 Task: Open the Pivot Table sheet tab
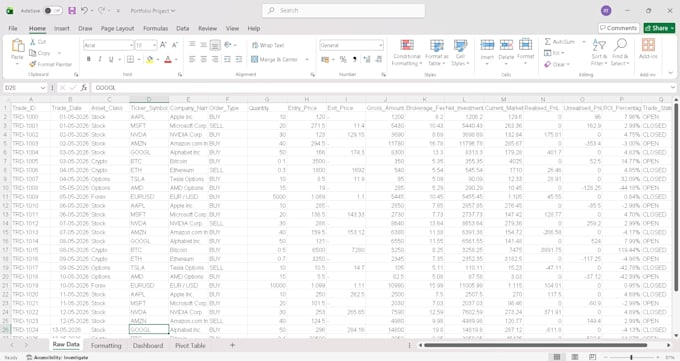pos(190,345)
